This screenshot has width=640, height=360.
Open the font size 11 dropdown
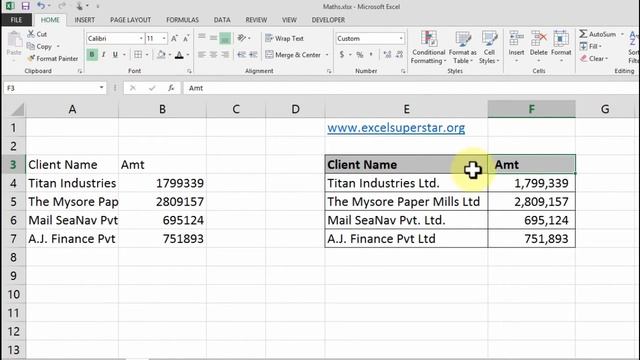point(164,38)
